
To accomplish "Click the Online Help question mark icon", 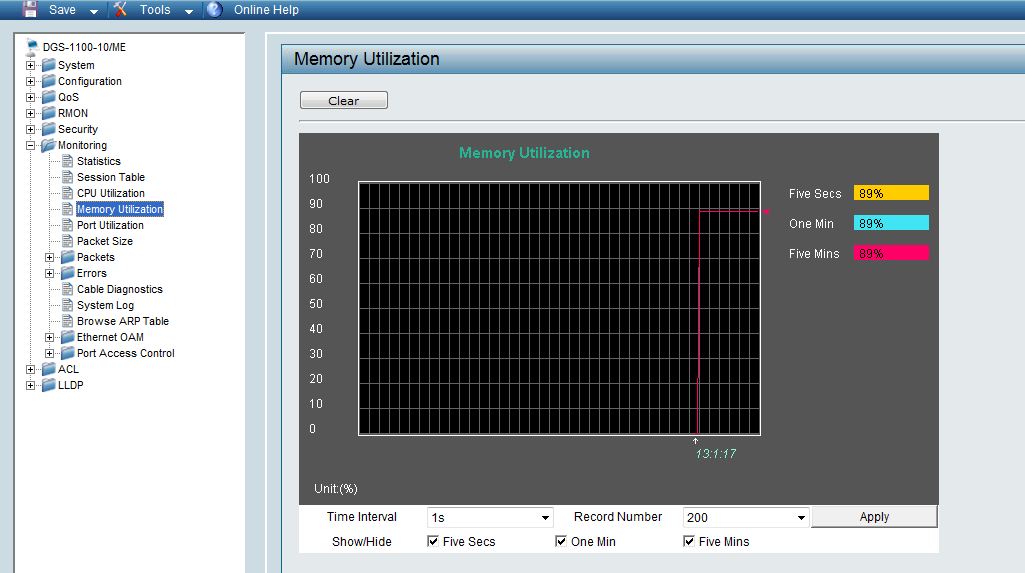I will (214, 10).
